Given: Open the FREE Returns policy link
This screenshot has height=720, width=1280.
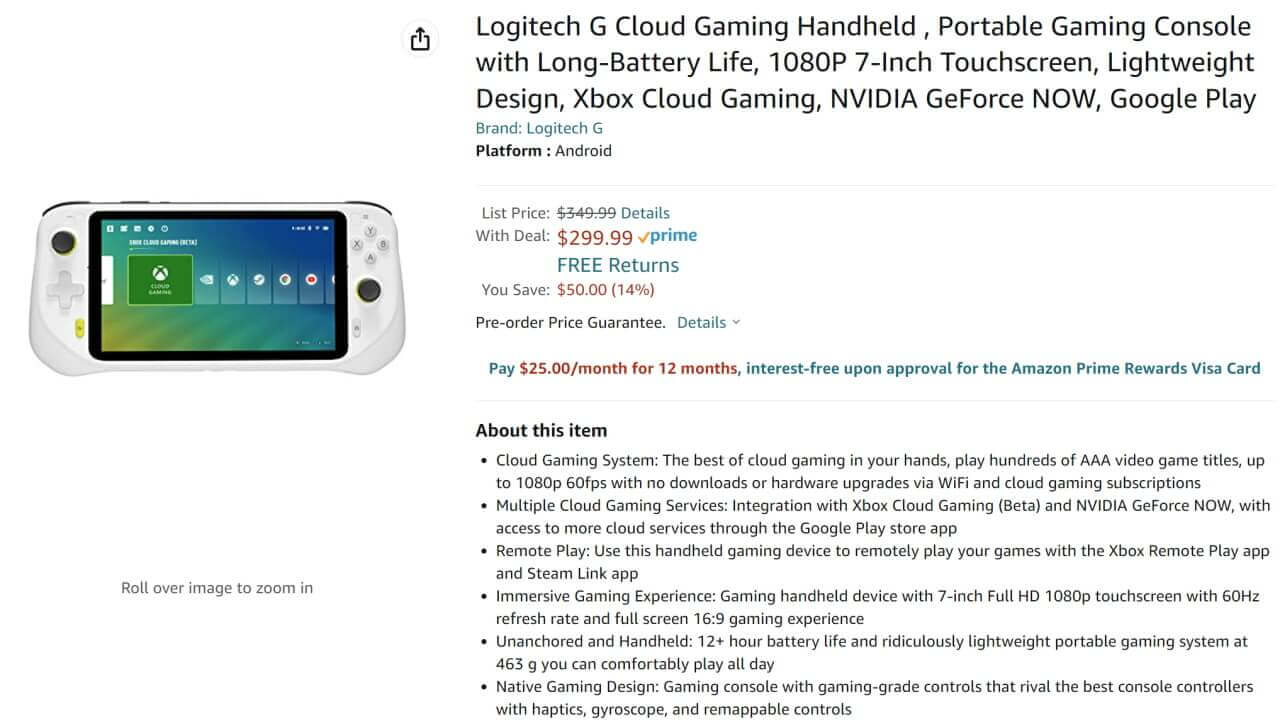Looking at the screenshot, I should (x=617, y=265).
